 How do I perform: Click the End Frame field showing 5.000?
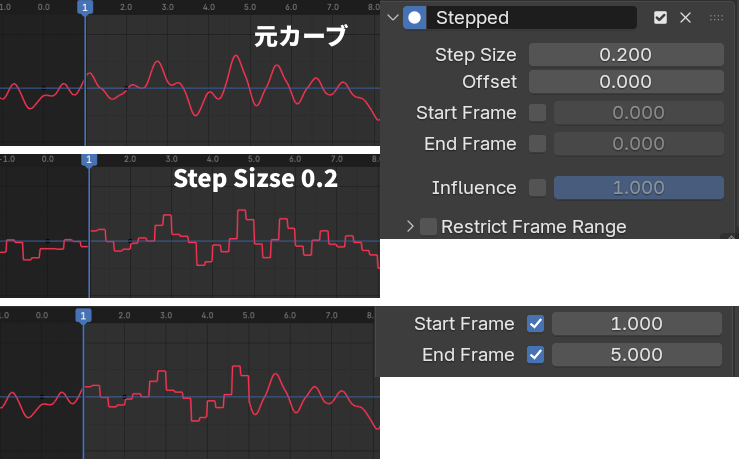coord(636,354)
